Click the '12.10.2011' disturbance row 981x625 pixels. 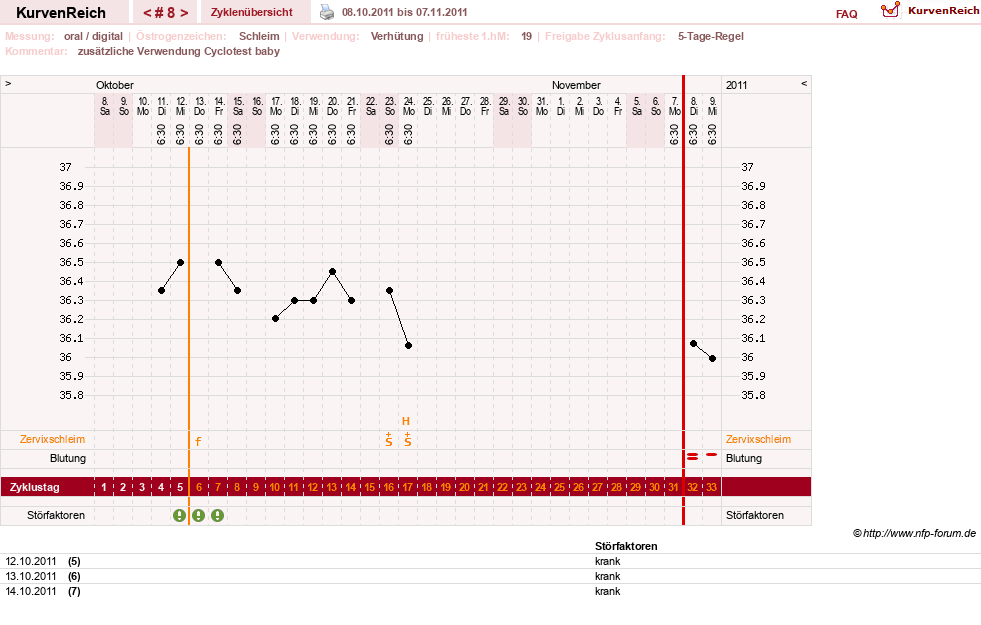click(490, 561)
